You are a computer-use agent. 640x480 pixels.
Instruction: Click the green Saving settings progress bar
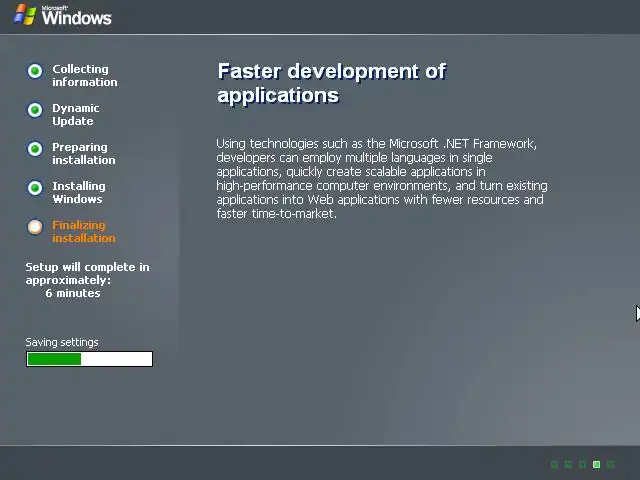click(89, 359)
